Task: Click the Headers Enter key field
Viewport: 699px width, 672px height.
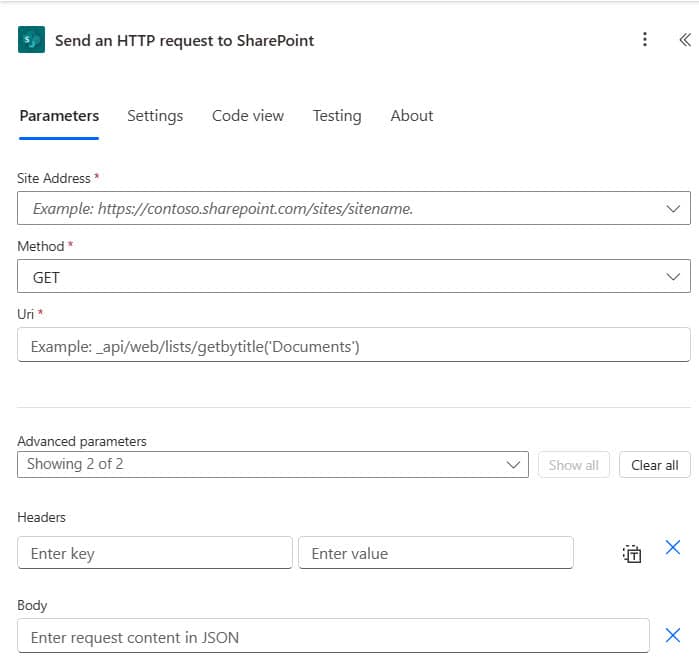Action: pyautogui.click(x=155, y=553)
